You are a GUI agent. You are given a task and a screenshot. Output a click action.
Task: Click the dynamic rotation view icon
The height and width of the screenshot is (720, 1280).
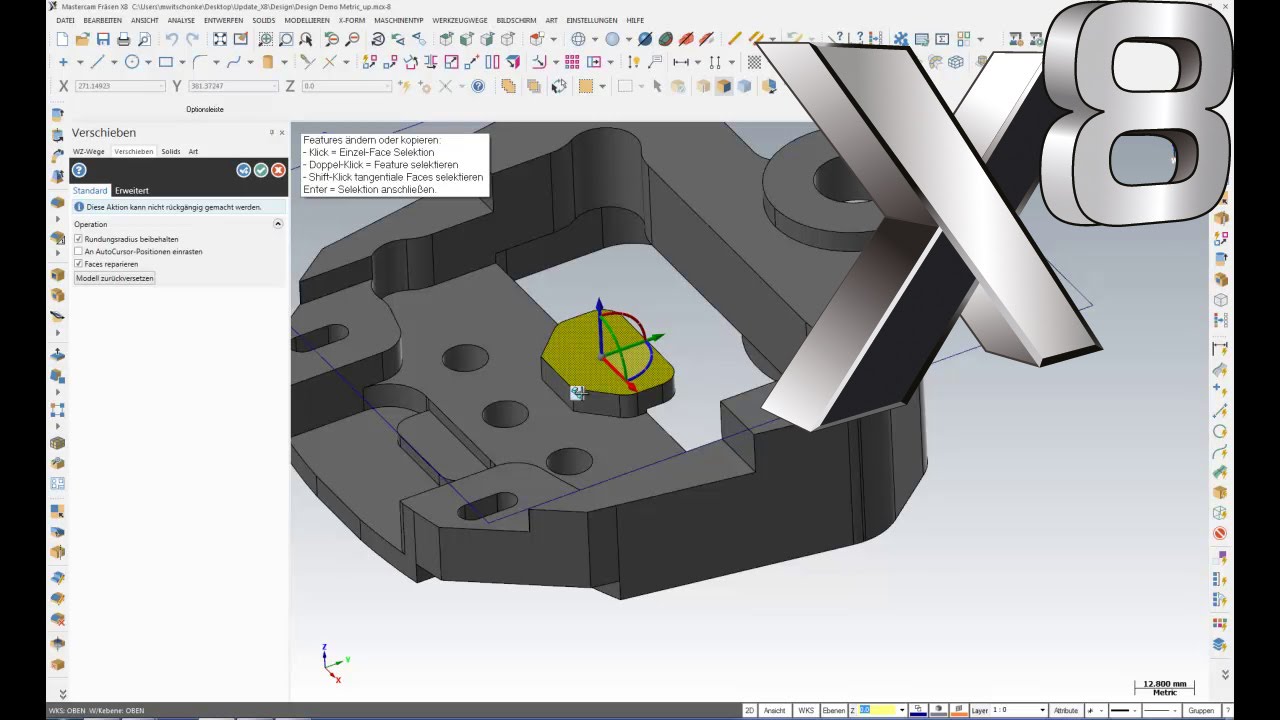click(378, 39)
